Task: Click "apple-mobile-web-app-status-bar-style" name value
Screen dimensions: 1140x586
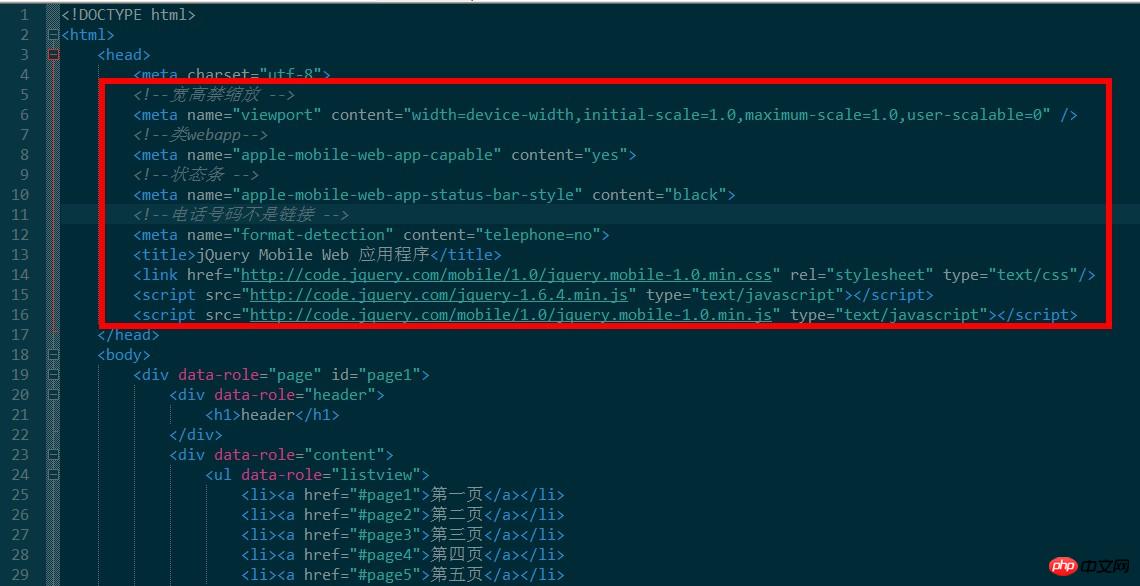Action: tap(408, 195)
